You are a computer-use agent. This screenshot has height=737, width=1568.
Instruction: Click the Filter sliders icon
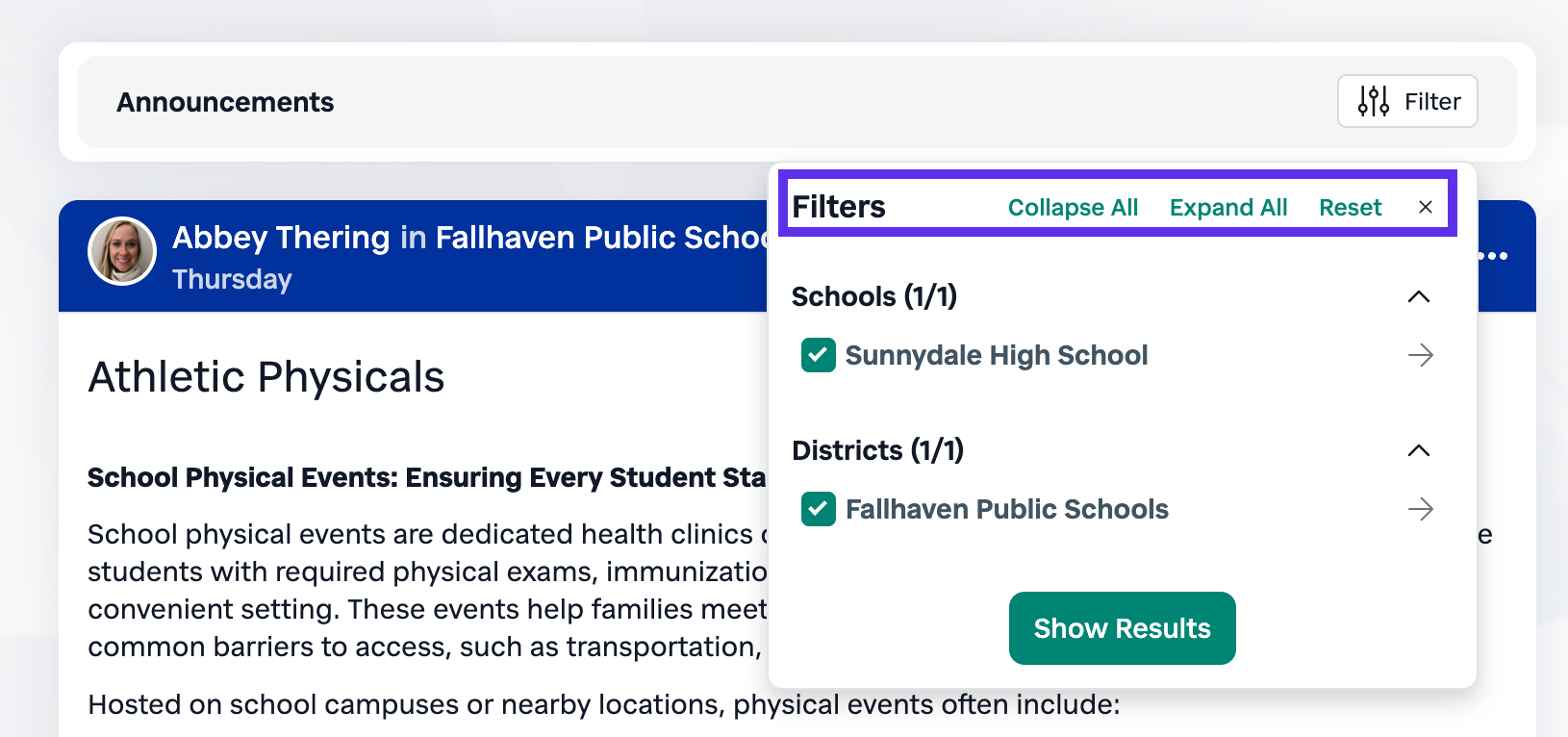pos(1374,101)
